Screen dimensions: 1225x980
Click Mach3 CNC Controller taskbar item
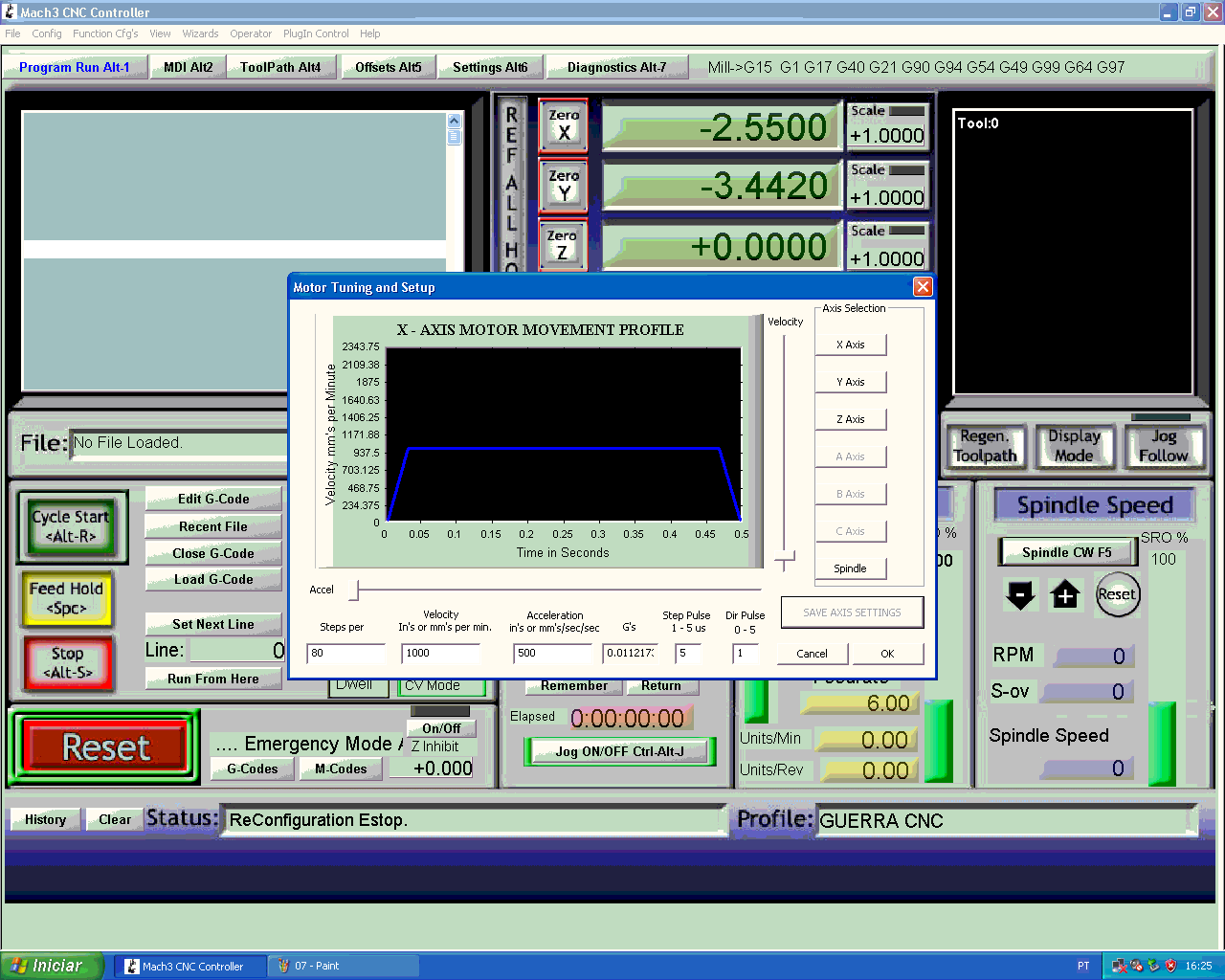189,967
